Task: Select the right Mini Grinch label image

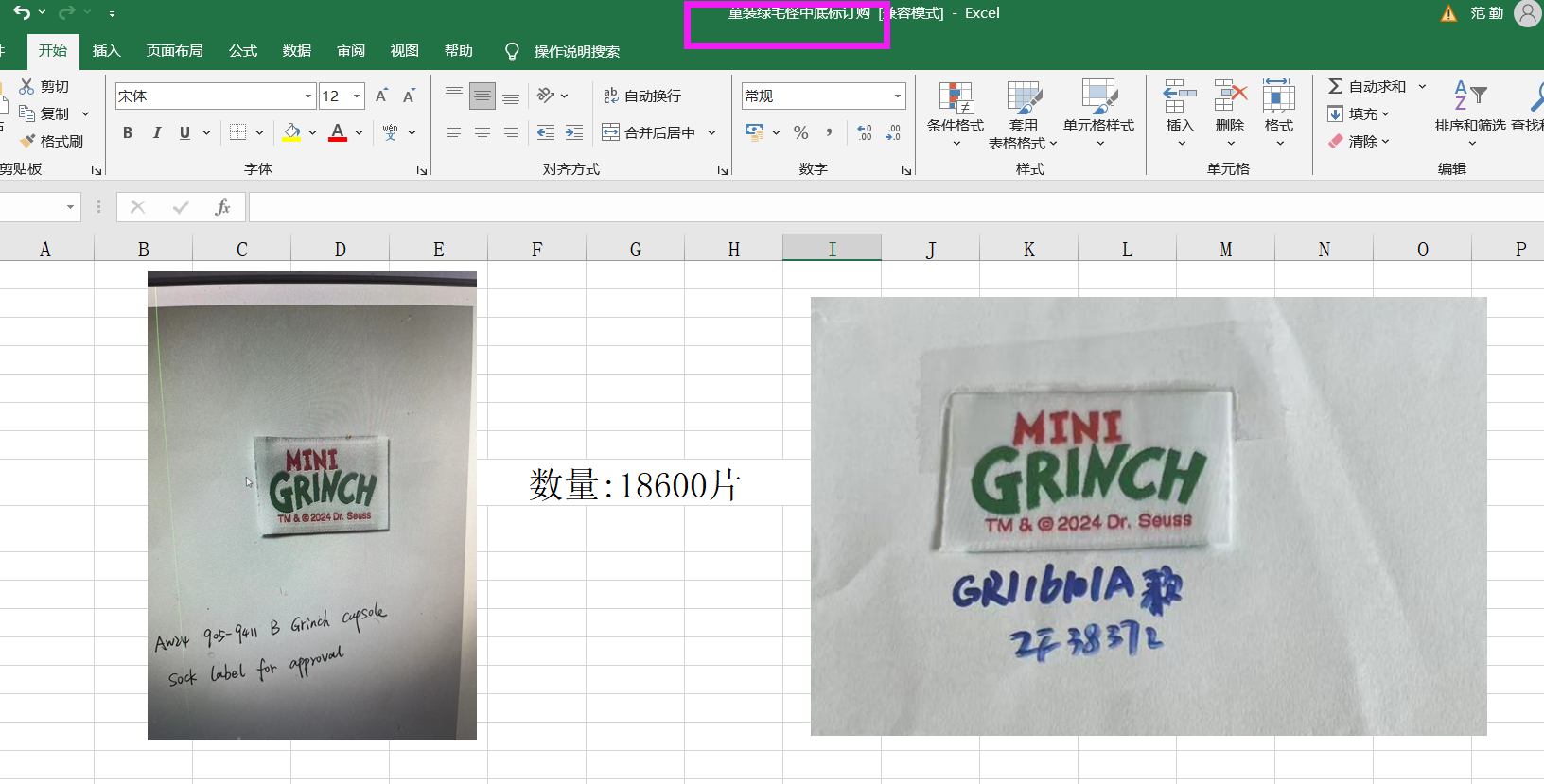Action: coord(1148,515)
